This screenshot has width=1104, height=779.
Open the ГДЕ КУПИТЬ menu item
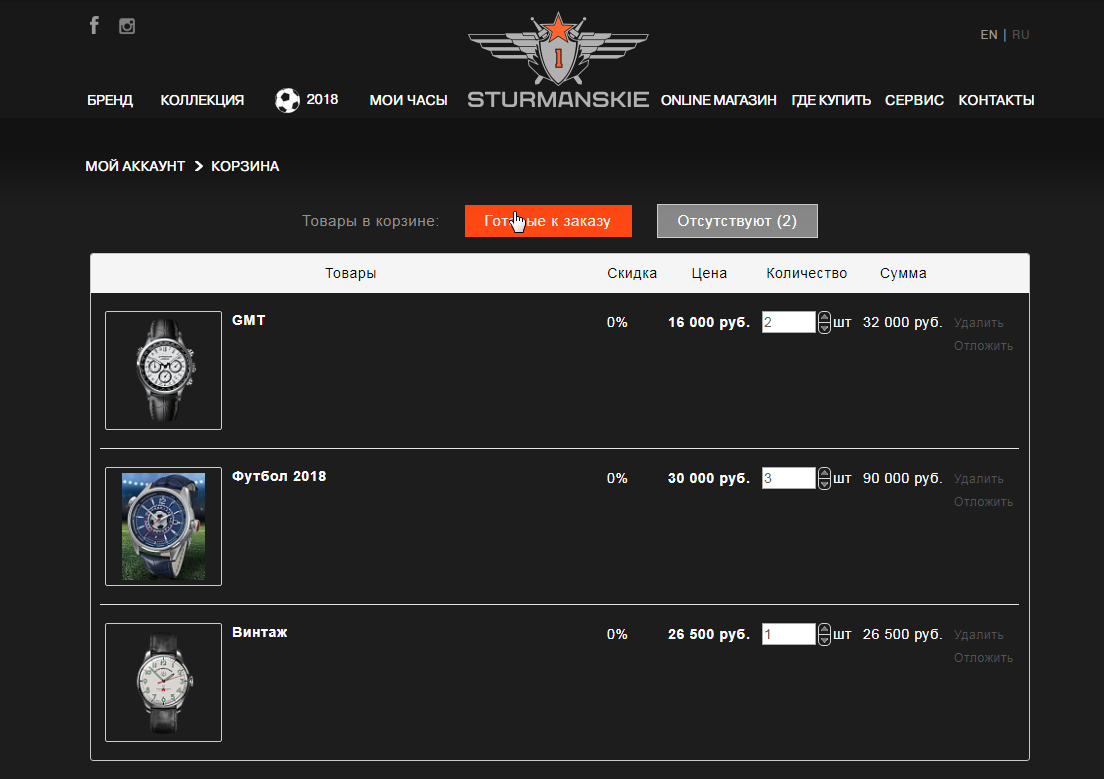pyautogui.click(x=831, y=100)
